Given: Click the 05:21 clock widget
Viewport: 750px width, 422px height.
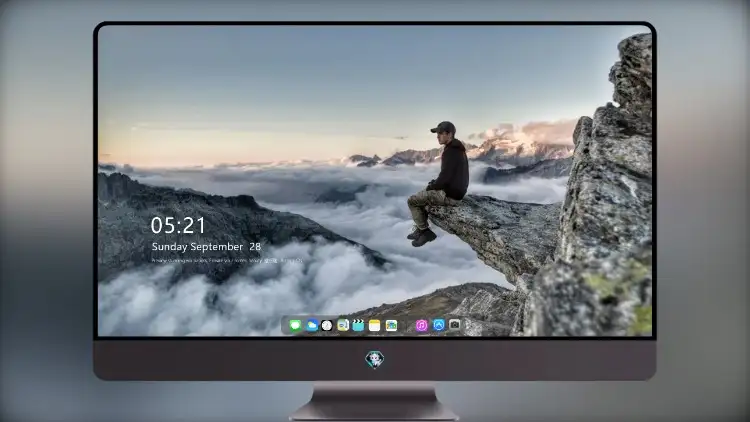Looking at the screenshot, I should [178, 225].
